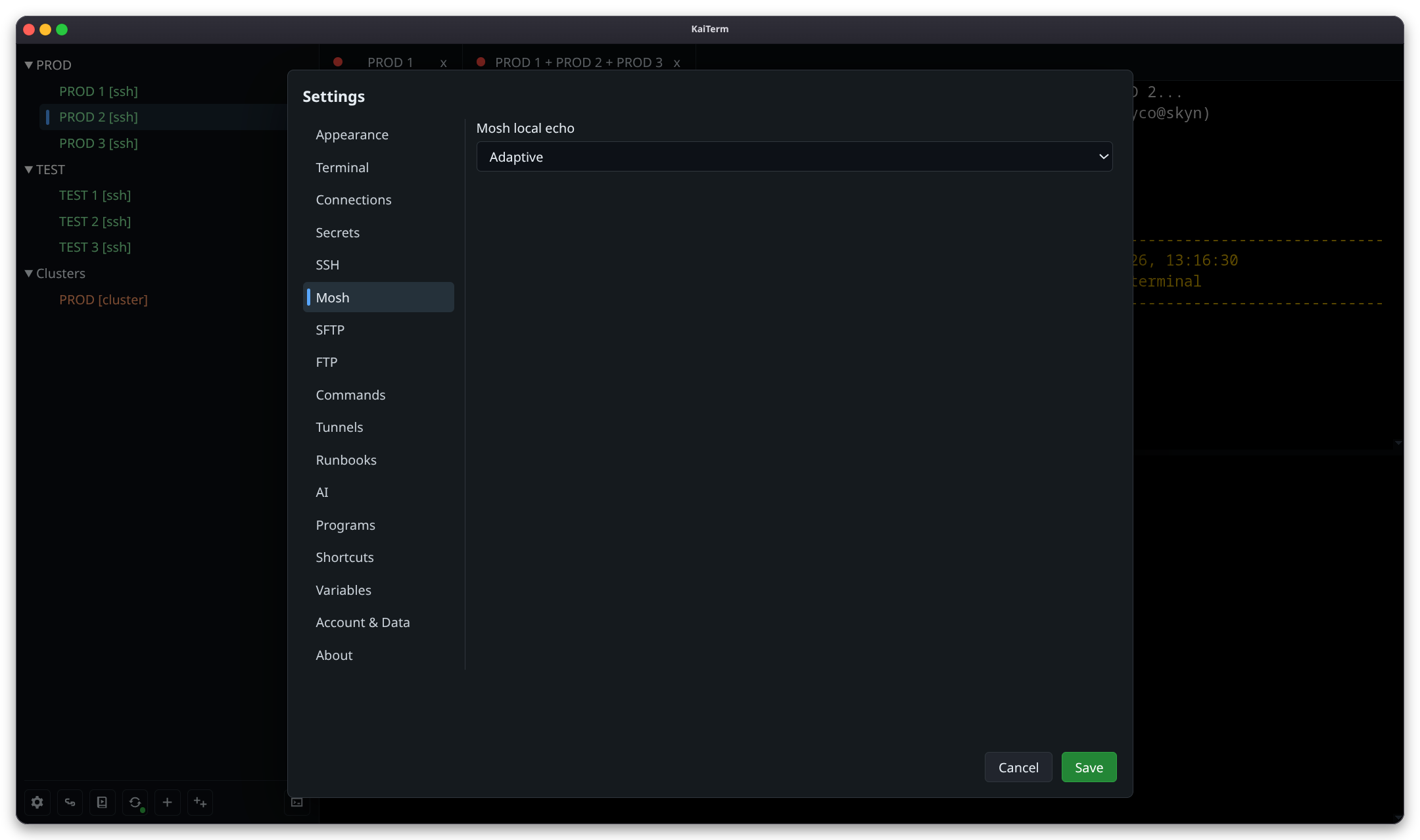Go to SSH settings section
The image size is (1420, 840).
pos(378,265)
